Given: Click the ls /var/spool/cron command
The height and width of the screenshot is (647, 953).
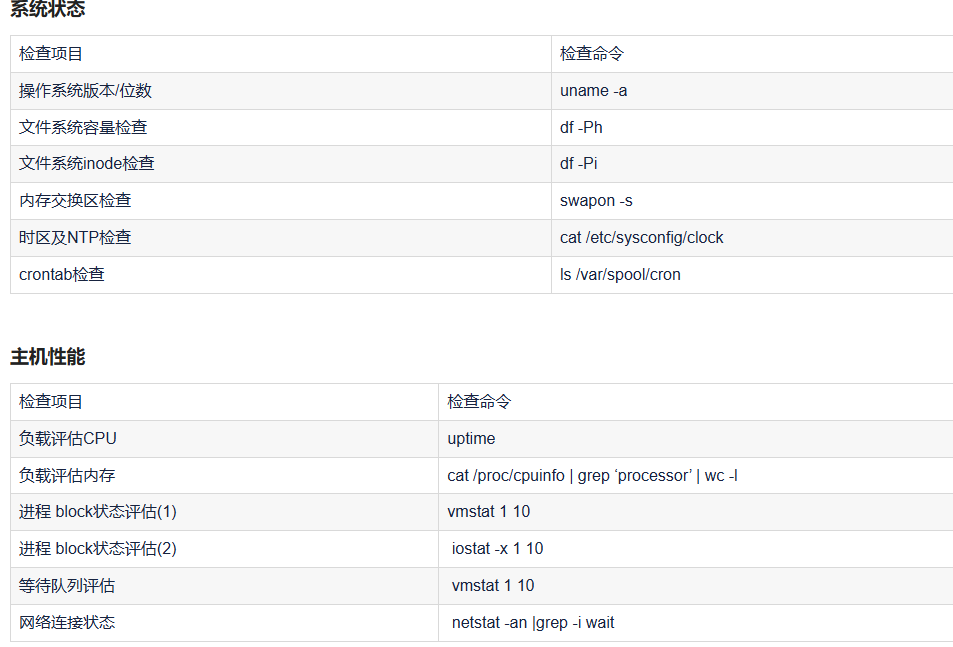Looking at the screenshot, I should point(620,274).
